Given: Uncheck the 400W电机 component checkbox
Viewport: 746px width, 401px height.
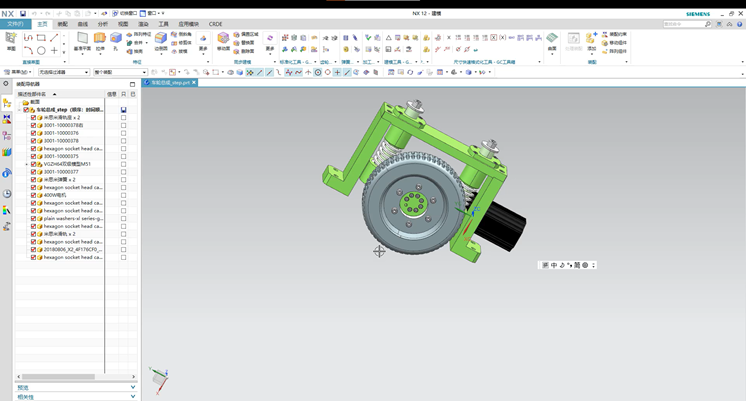Looking at the screenshot, I should [x=33, y=195].
